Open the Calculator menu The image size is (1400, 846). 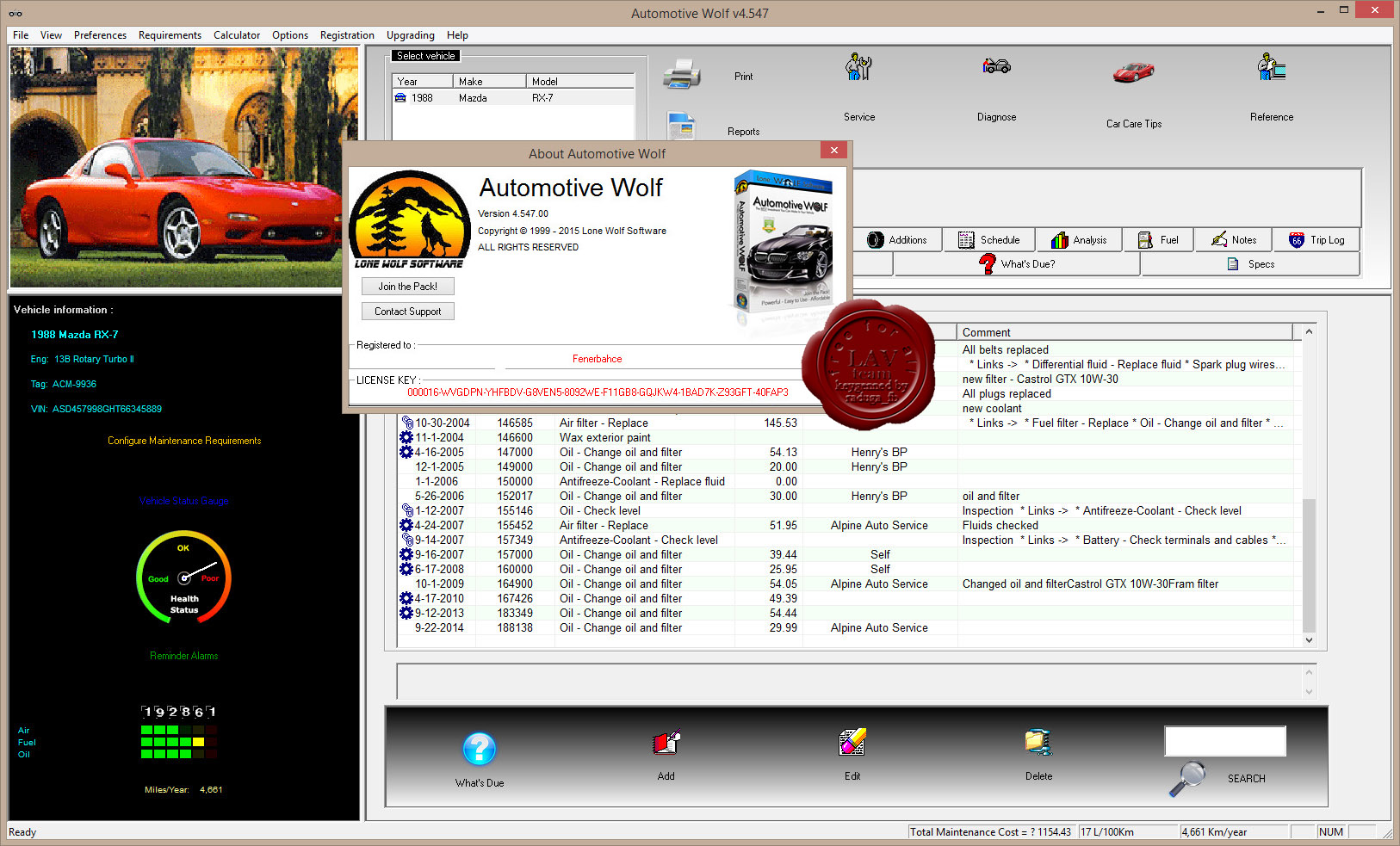[x=237, y=35]
